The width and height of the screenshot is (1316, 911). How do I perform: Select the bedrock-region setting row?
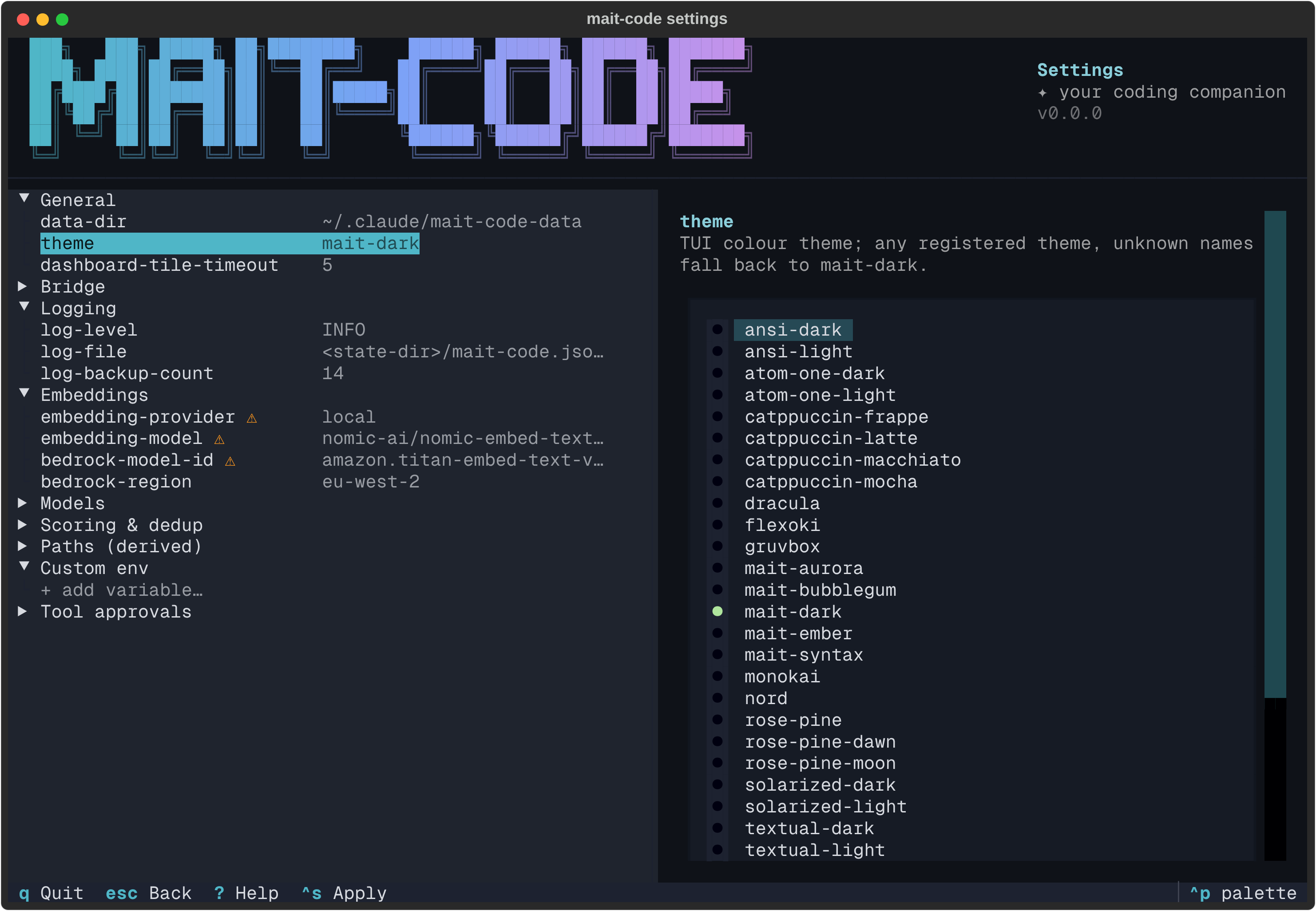(230, 482)
